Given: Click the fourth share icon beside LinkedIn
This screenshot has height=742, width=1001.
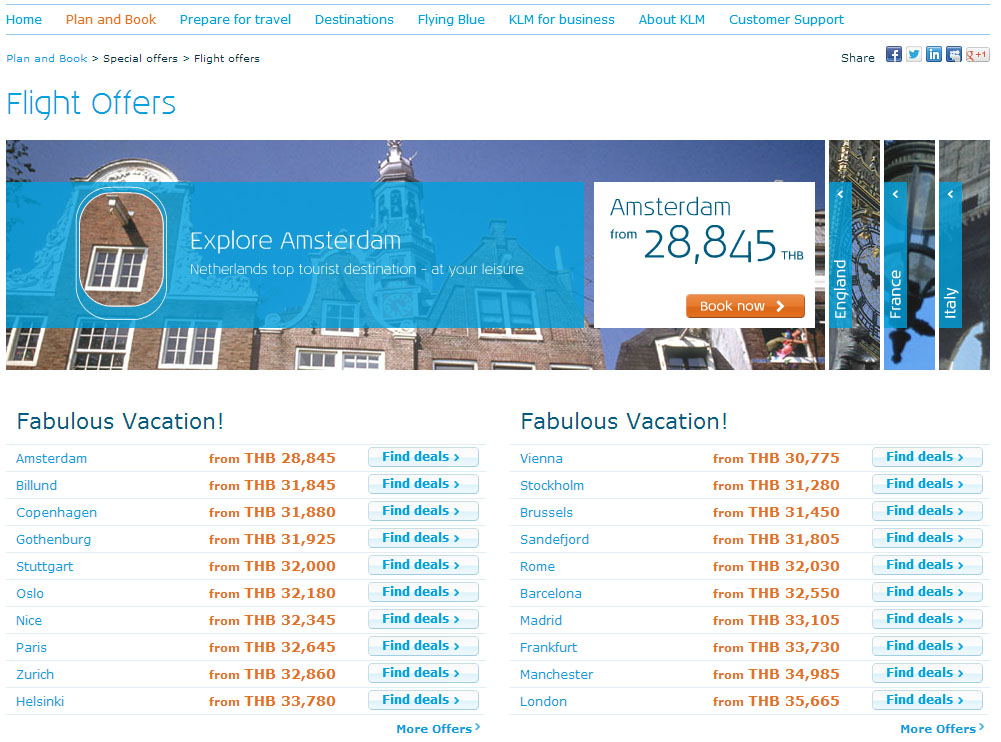Looking at the screenshot, I should click(954, 54).
